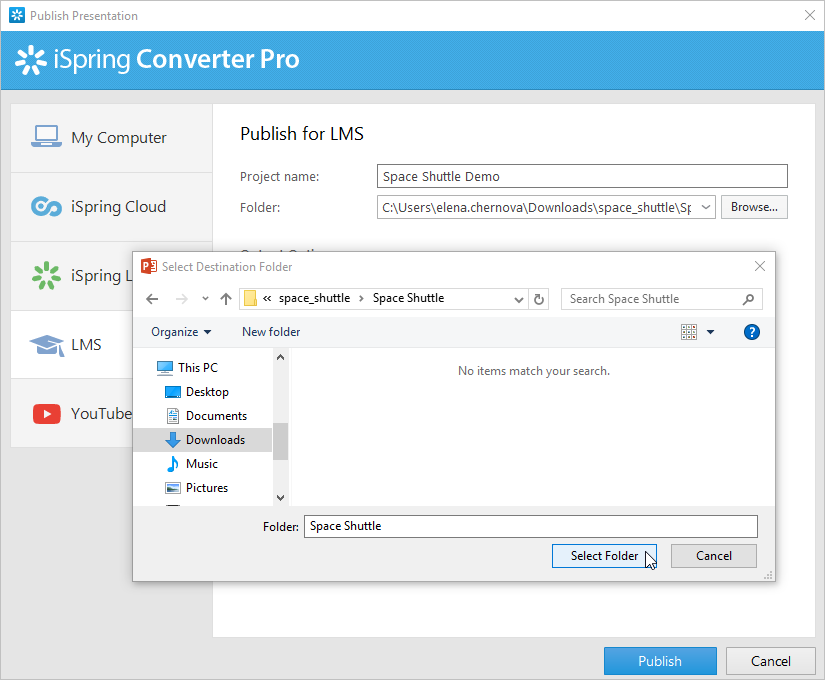Go up one folder level
The height and width of the screenshot is (680, 825).
click(x=226, y=299)
